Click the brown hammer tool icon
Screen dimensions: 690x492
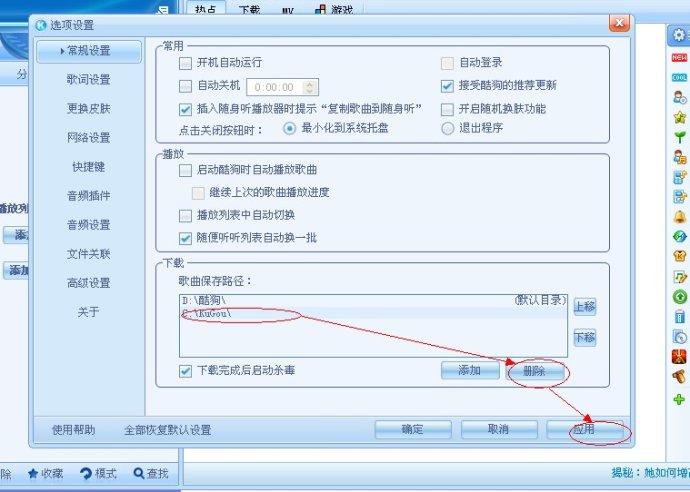tap(679, 376)
